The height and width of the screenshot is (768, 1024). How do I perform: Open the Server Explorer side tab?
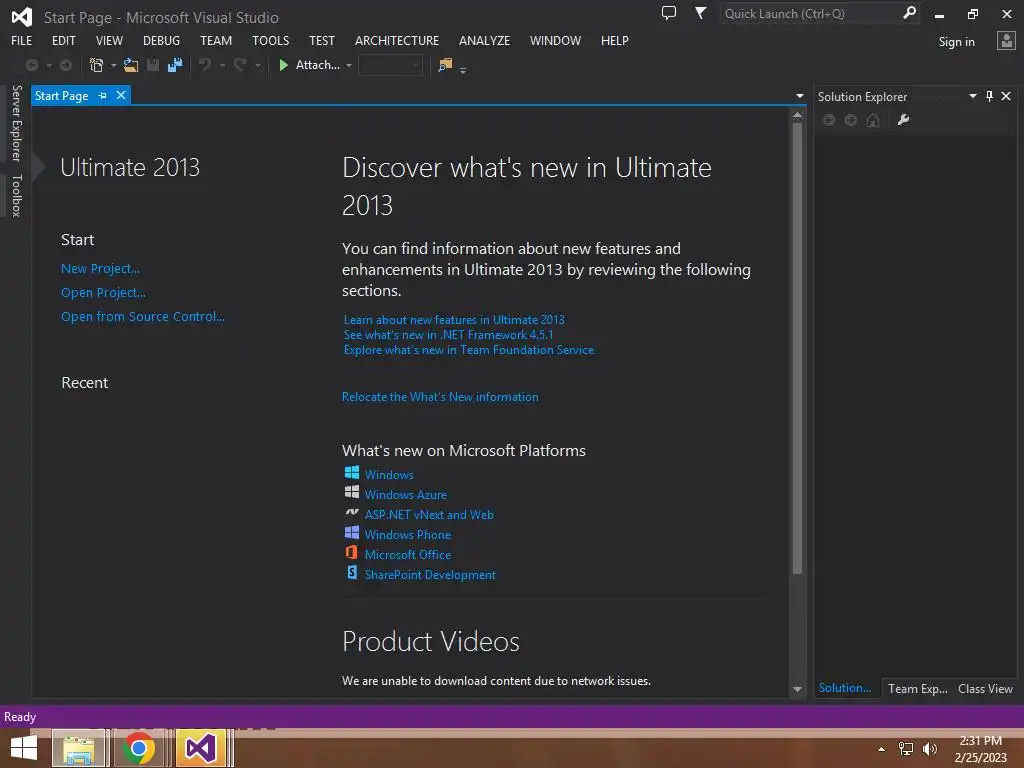point(16,123)
